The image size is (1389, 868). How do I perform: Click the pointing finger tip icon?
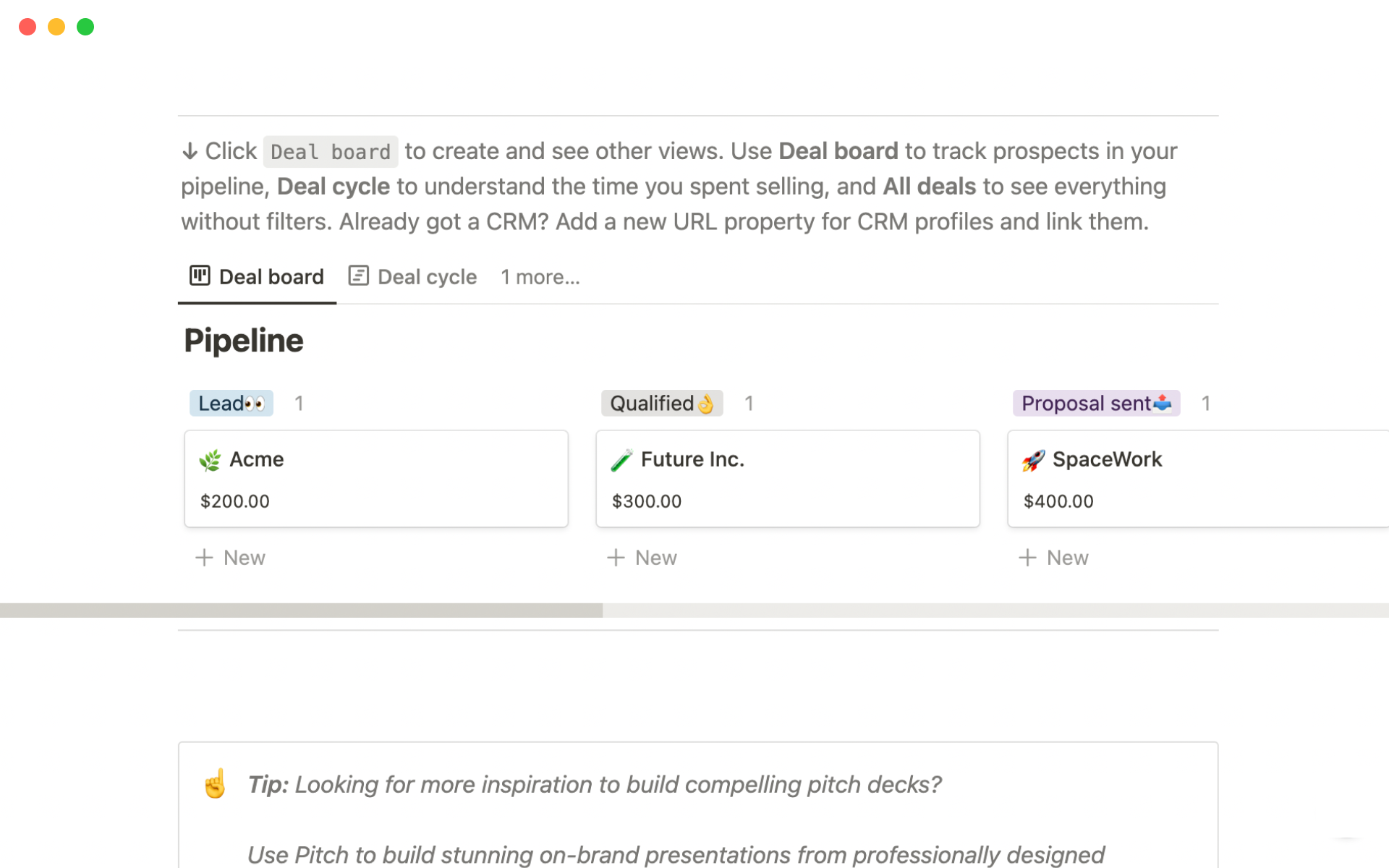pos(215,783)
